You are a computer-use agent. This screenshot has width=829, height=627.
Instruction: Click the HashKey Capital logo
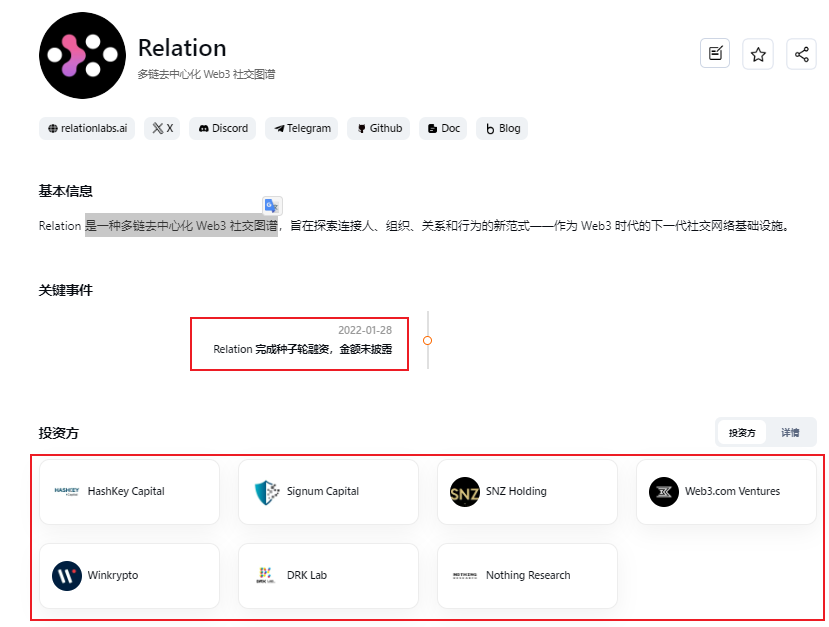[x=67, y=492]
